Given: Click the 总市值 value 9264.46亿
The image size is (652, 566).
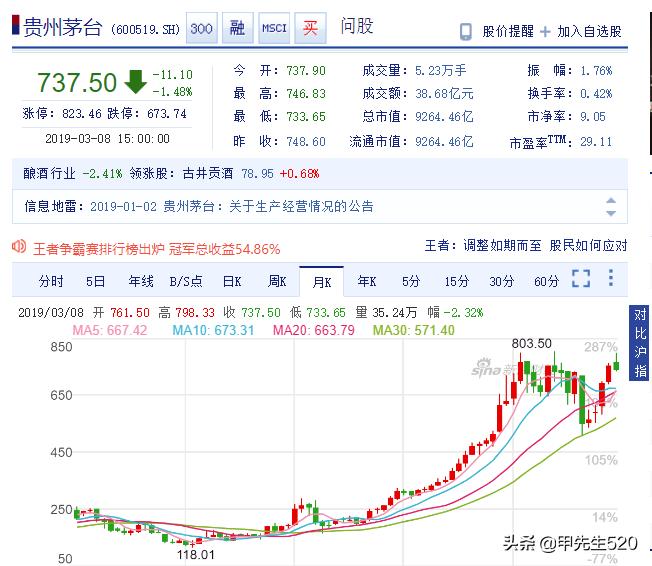Looking at the screenshot, I should (444, 116).
